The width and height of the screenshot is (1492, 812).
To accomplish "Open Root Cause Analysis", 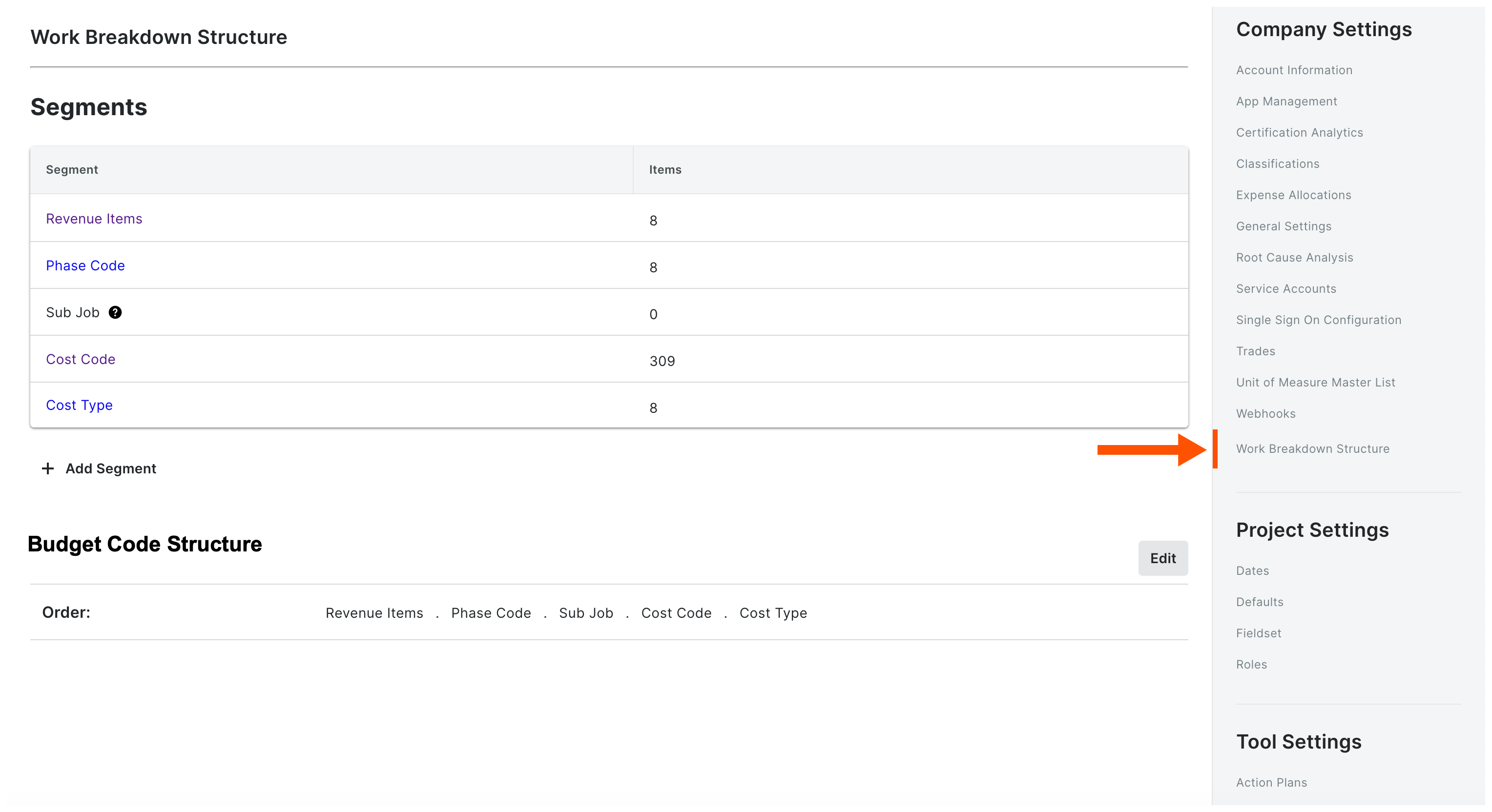I will (1294, 258).
